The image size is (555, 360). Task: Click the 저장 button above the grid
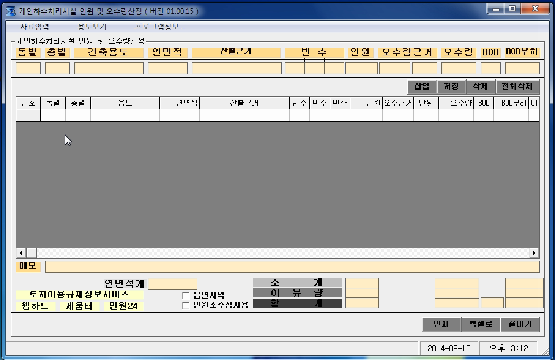[451, 87]
